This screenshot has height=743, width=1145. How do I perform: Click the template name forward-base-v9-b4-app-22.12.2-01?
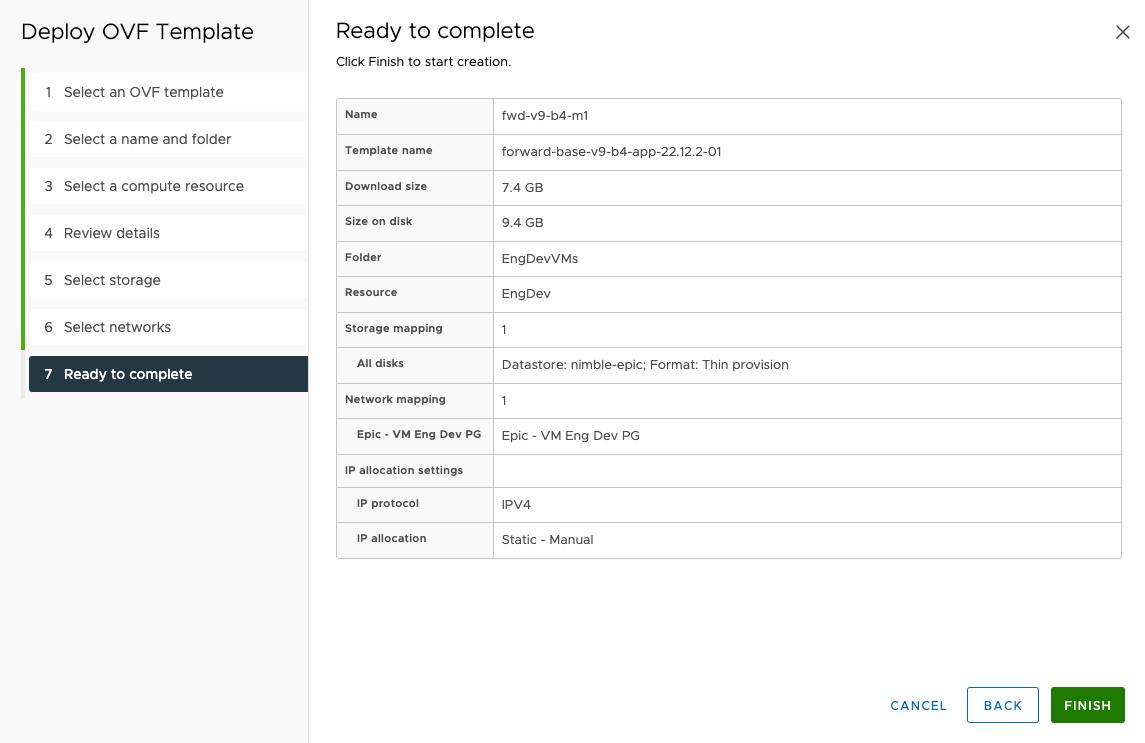coord(611,152)
